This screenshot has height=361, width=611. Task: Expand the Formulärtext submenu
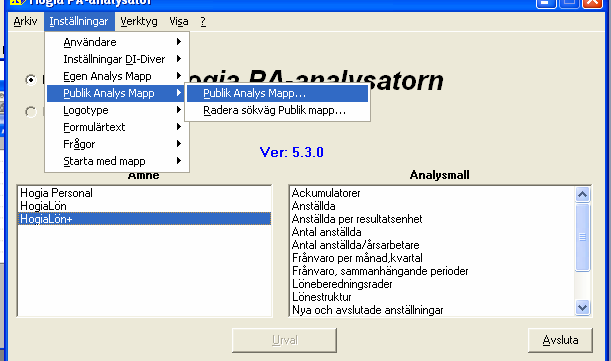pyautogui.click(x=117, y=127)
